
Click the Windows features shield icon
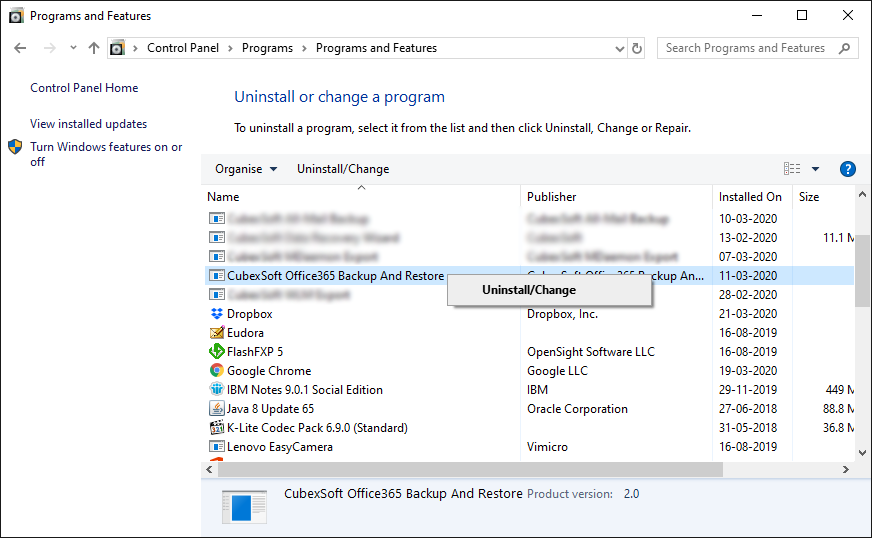click(15, 147)
